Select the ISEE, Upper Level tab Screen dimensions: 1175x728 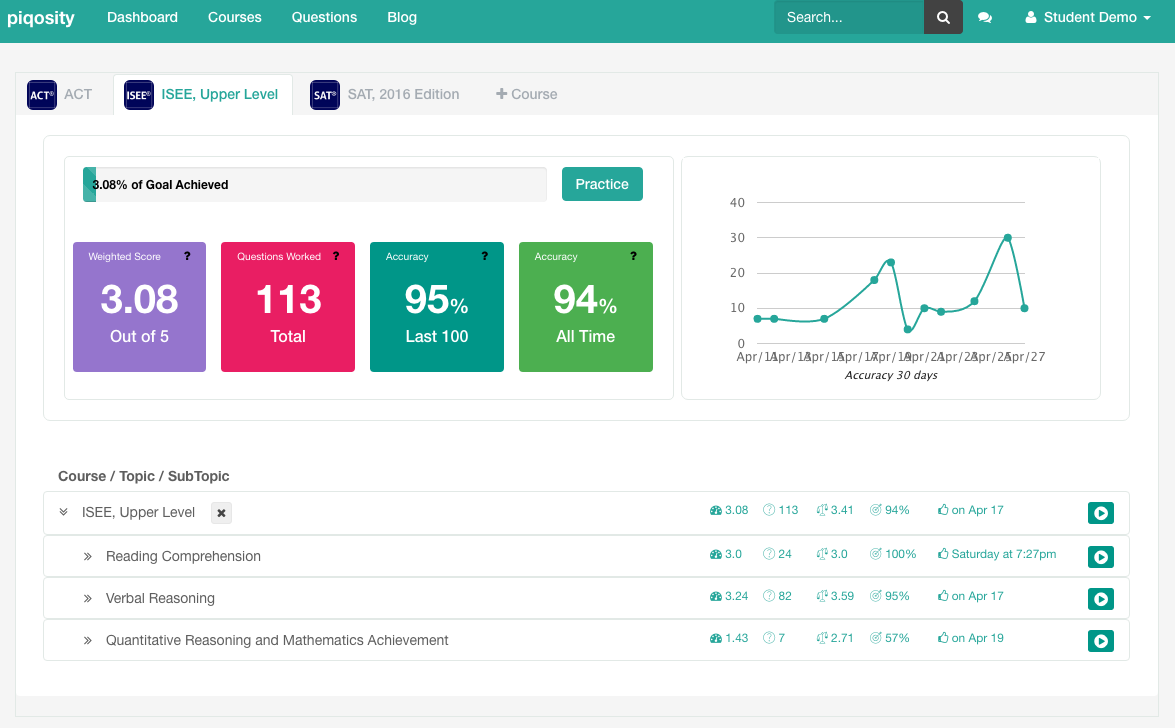coord(202,94)
